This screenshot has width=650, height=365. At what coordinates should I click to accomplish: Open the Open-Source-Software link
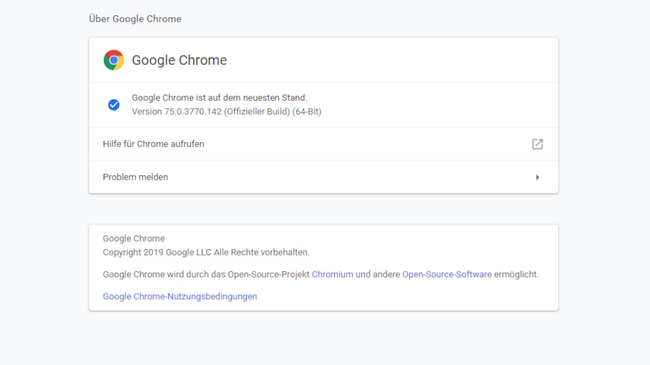[447, 274]
